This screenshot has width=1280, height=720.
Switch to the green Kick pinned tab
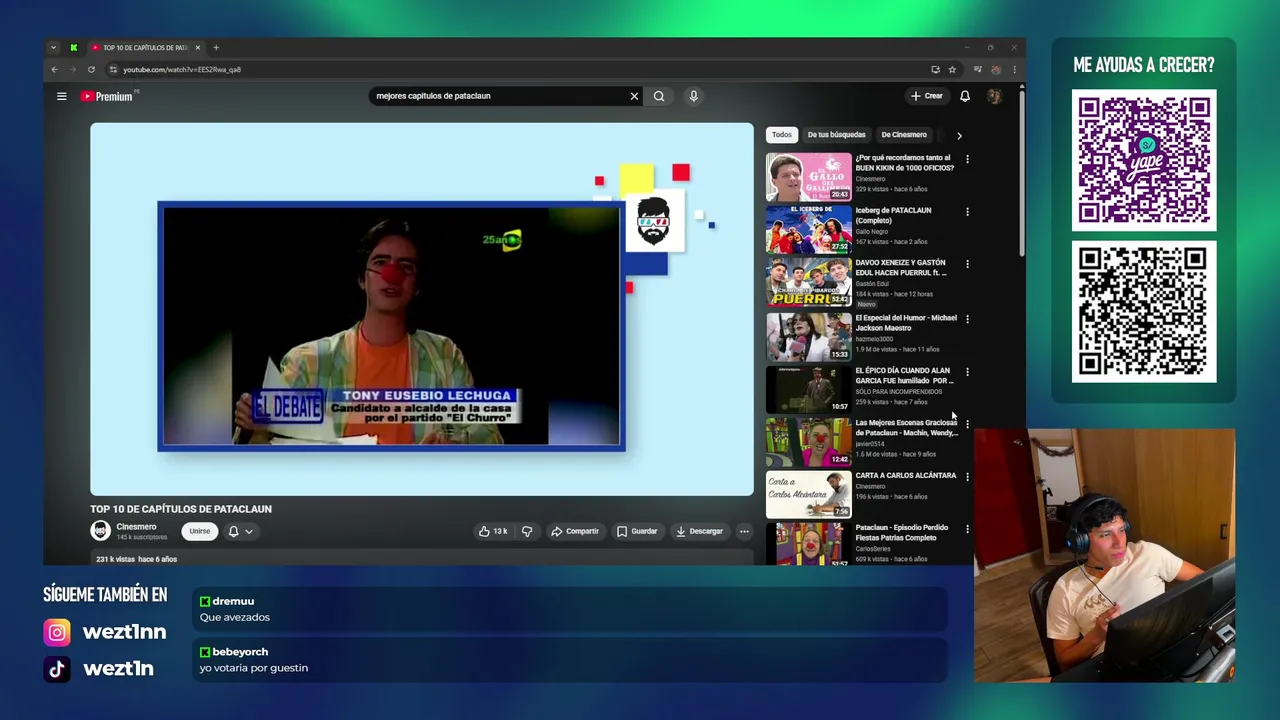[73, 47]
